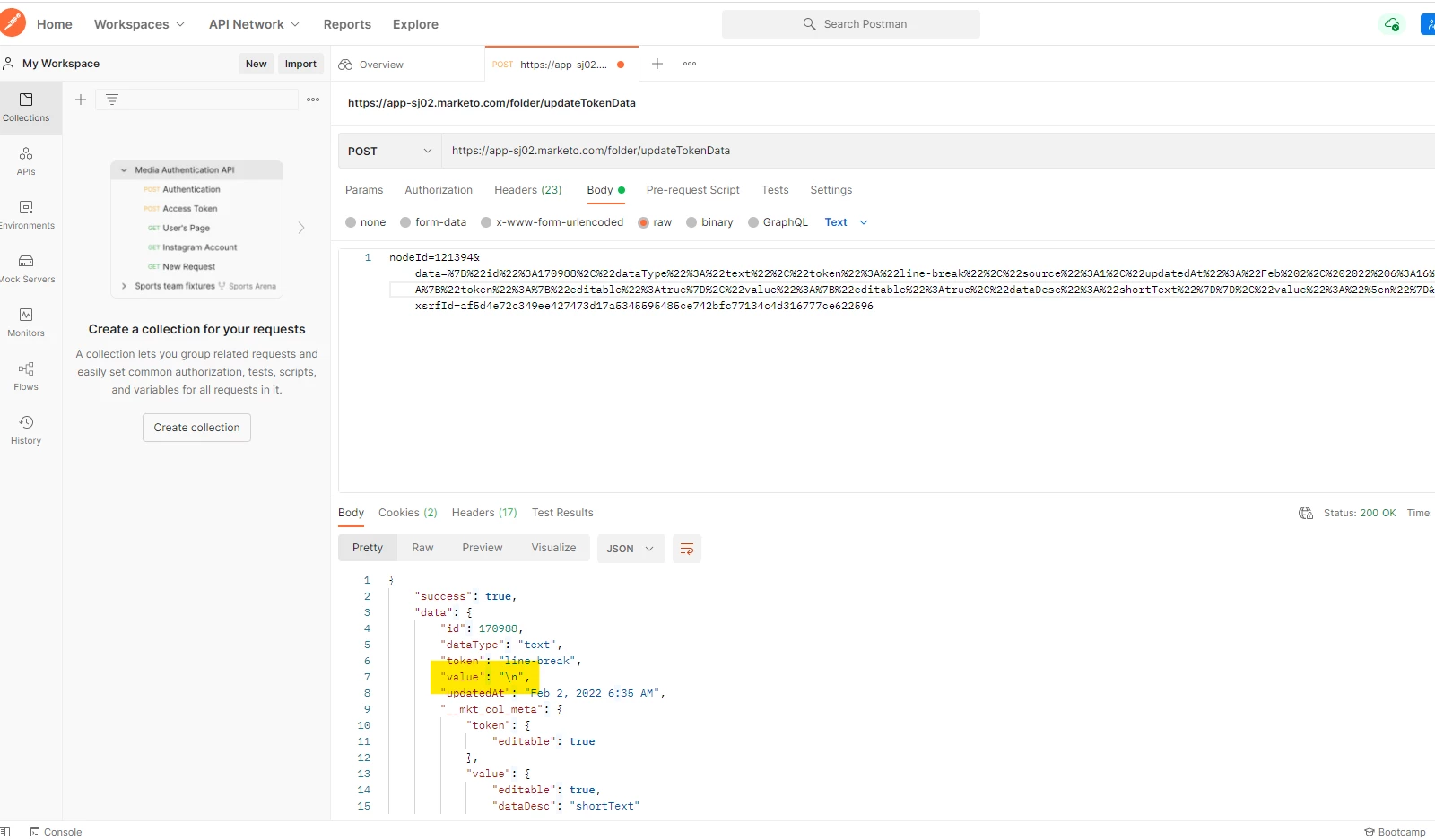Viewport: 1435px width, 840px height.
Task: Click the right chevron beside collection preview
Action: pos(301,228)
